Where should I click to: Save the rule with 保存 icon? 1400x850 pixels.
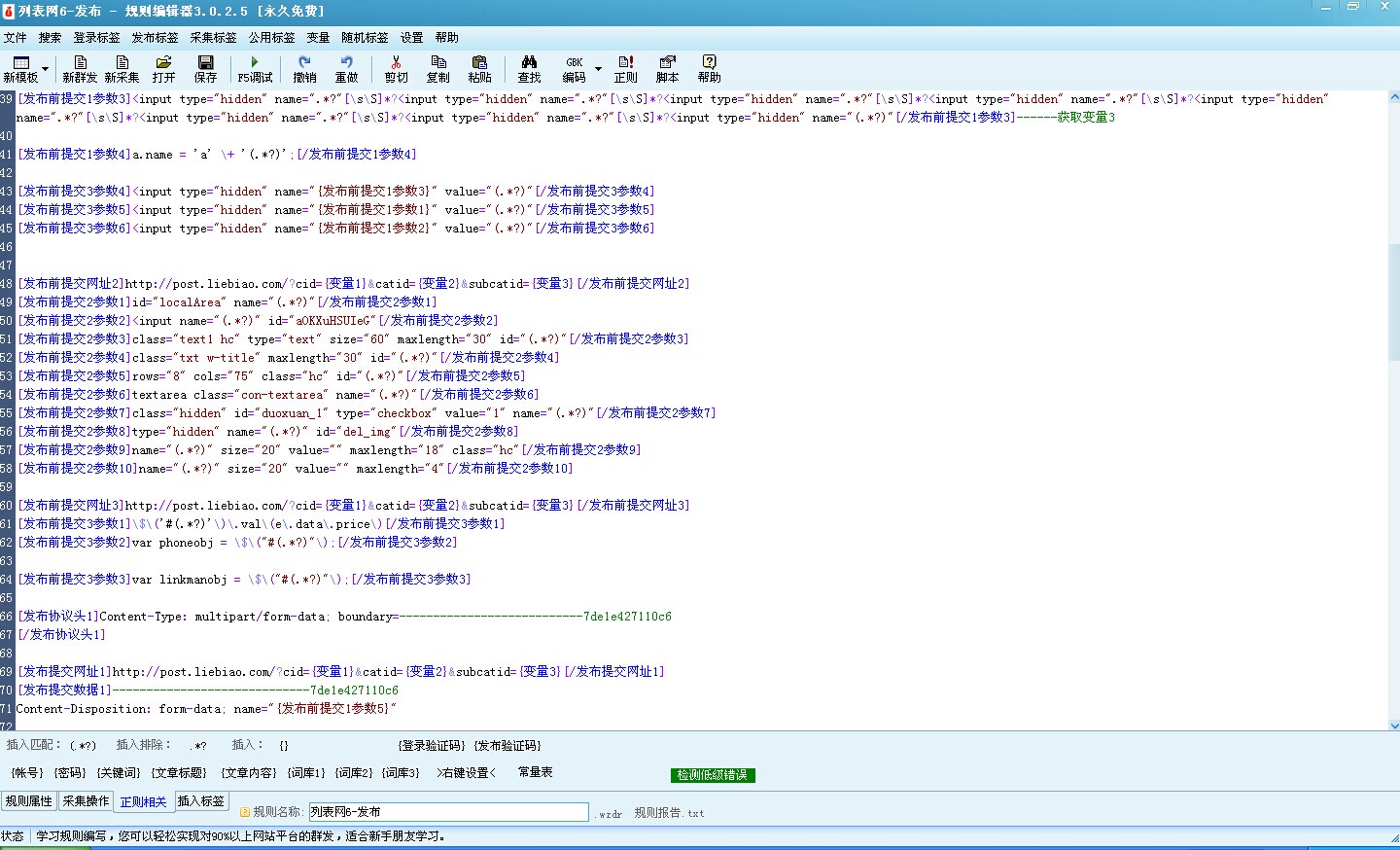205,68
